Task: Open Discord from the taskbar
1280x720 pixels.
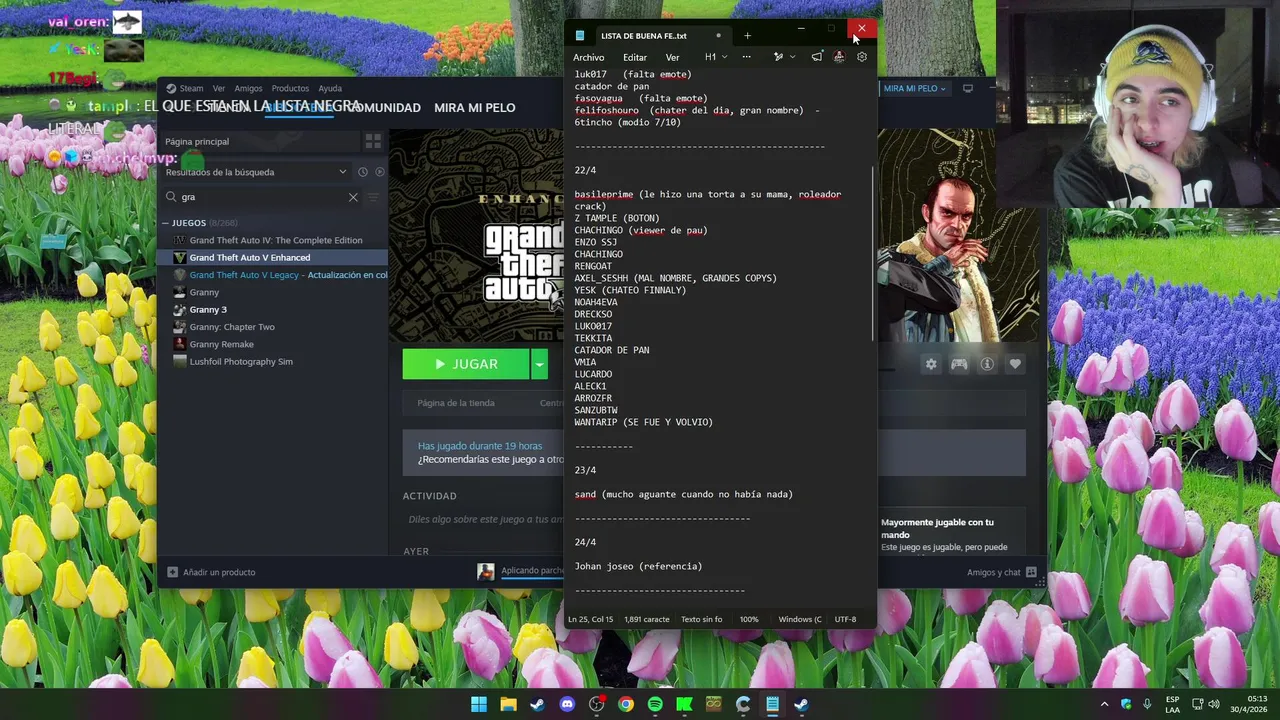Action: point(567,704)
